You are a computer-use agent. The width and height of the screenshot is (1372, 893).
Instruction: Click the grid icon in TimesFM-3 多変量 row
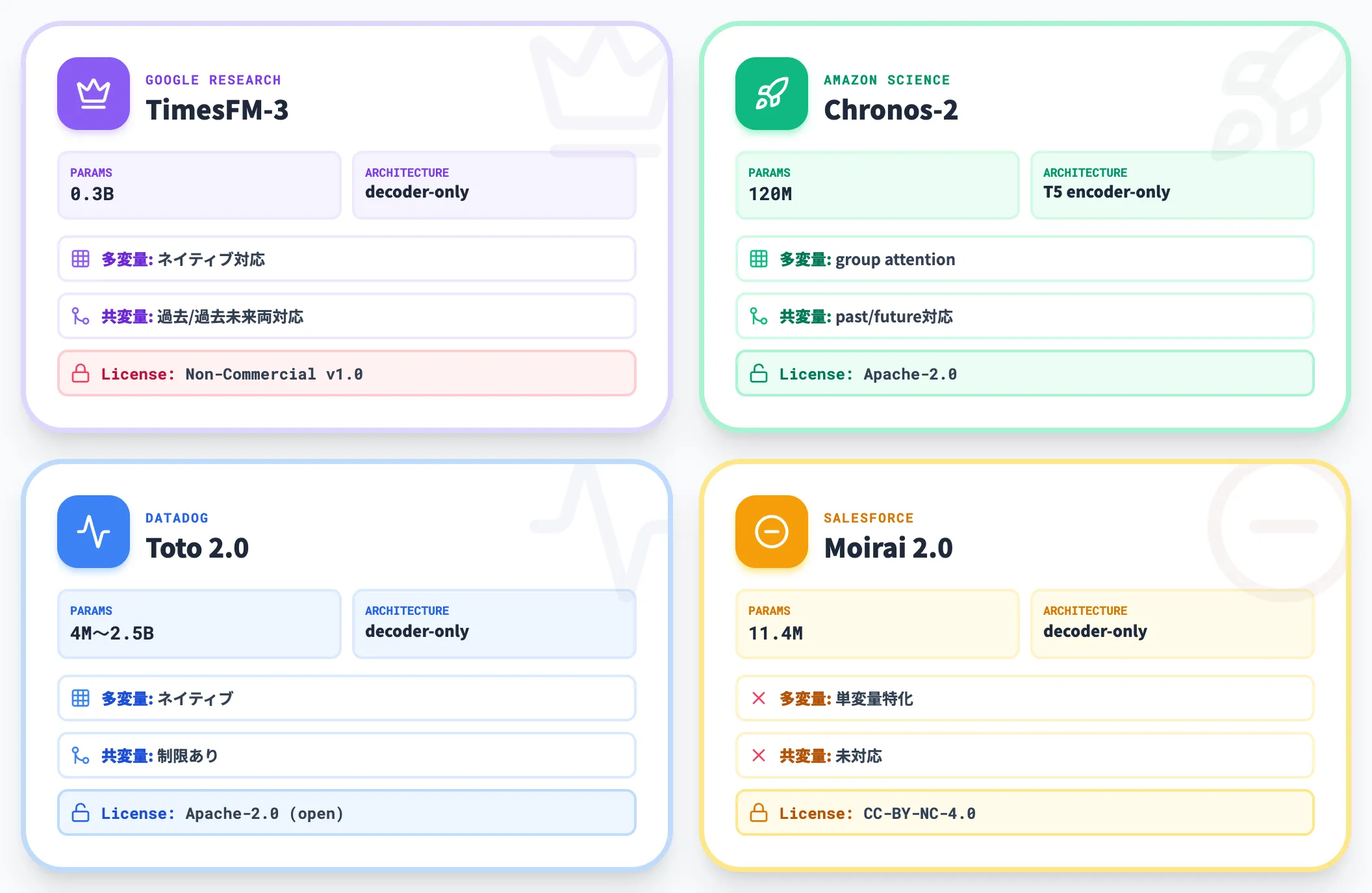pyautogui.click(x=81, y=259)
